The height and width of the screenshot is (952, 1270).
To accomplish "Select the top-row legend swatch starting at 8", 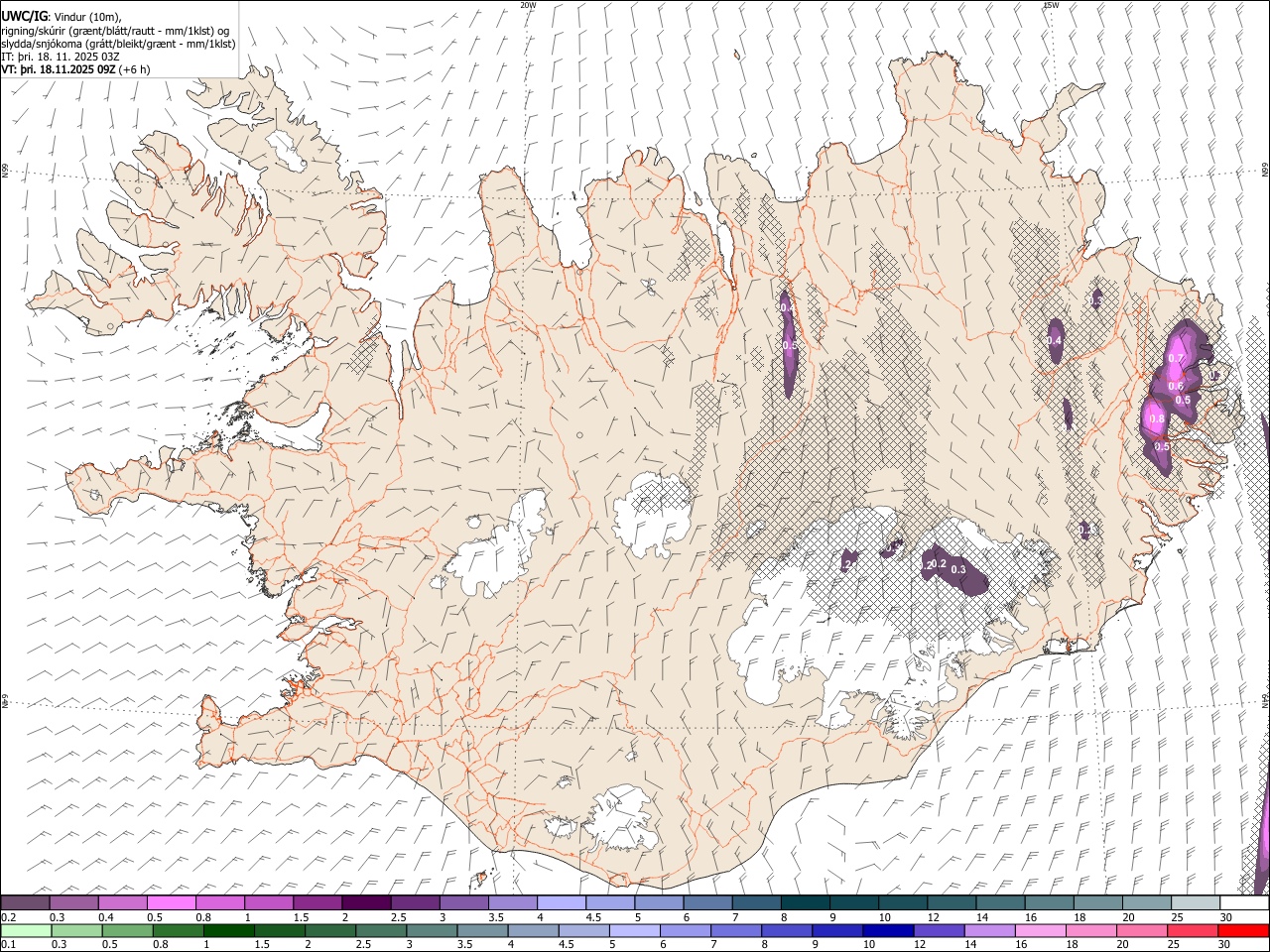I will coord(806,903).
